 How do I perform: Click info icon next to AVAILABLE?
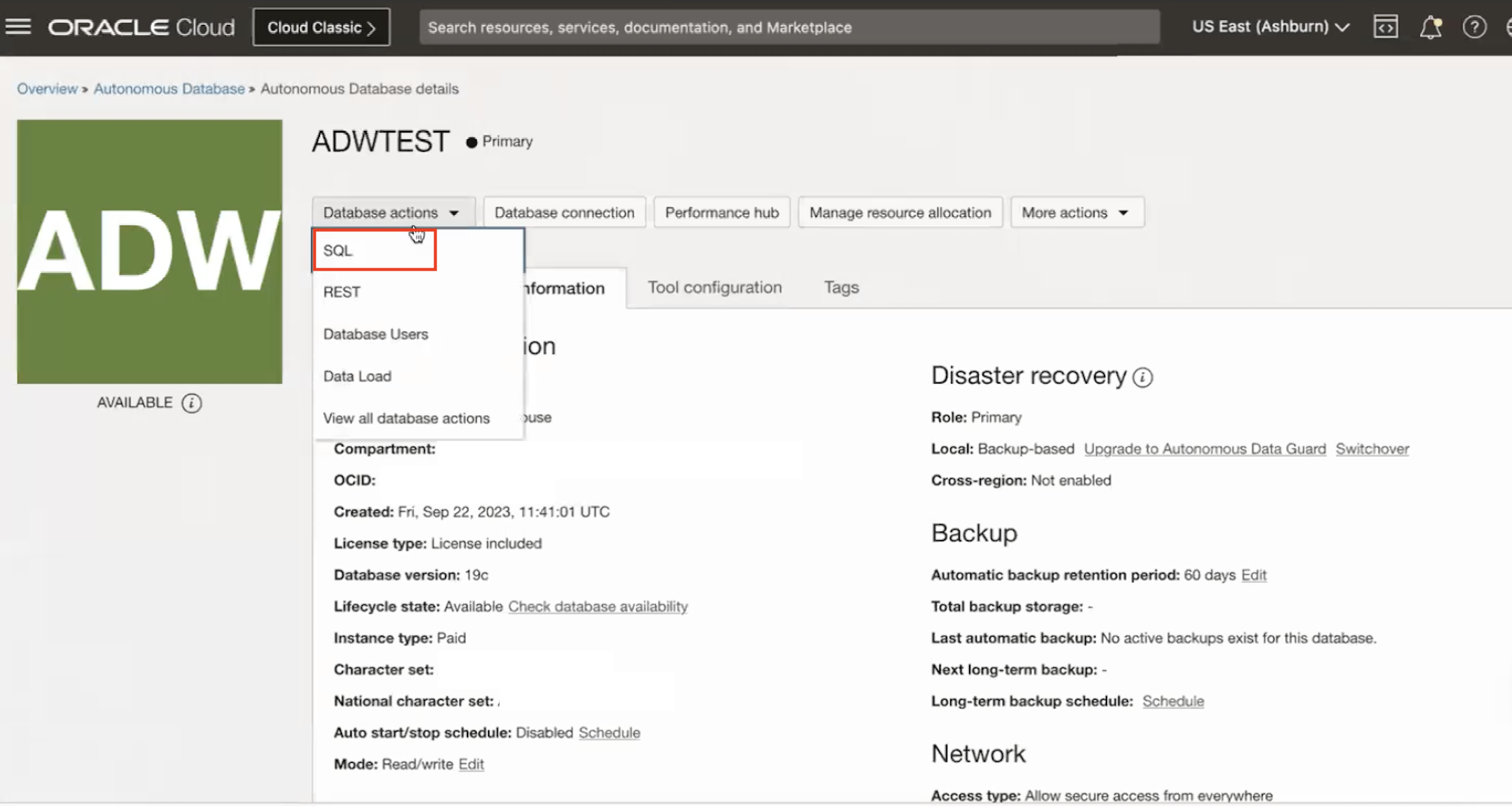192,403
